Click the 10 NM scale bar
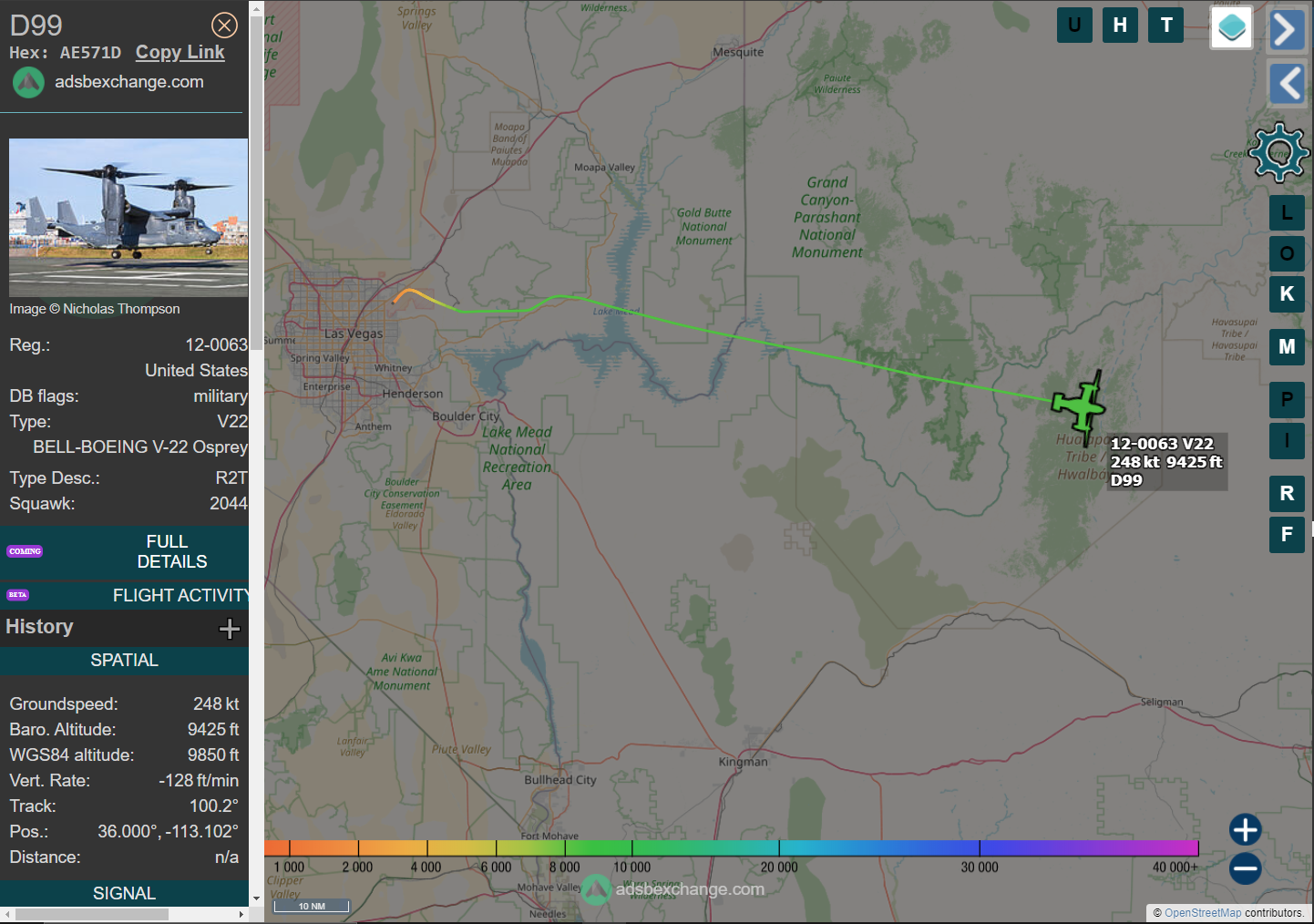 (x=312, y=906)
